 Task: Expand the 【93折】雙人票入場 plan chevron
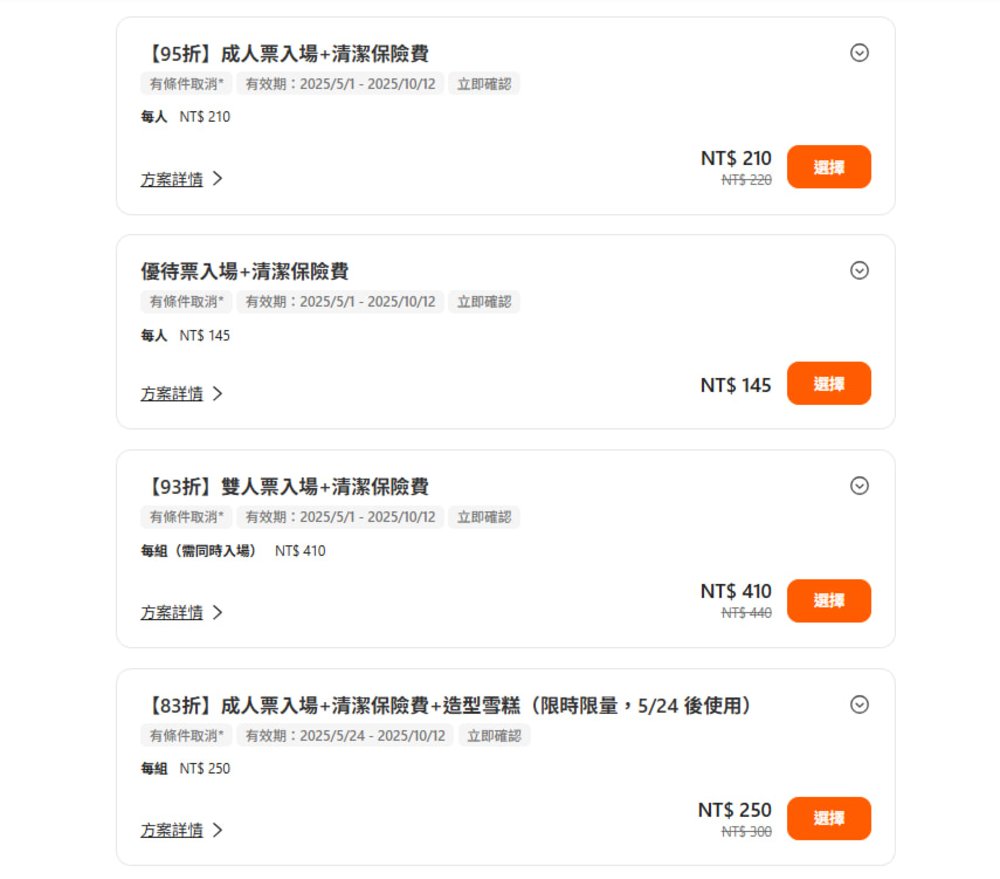859,486
